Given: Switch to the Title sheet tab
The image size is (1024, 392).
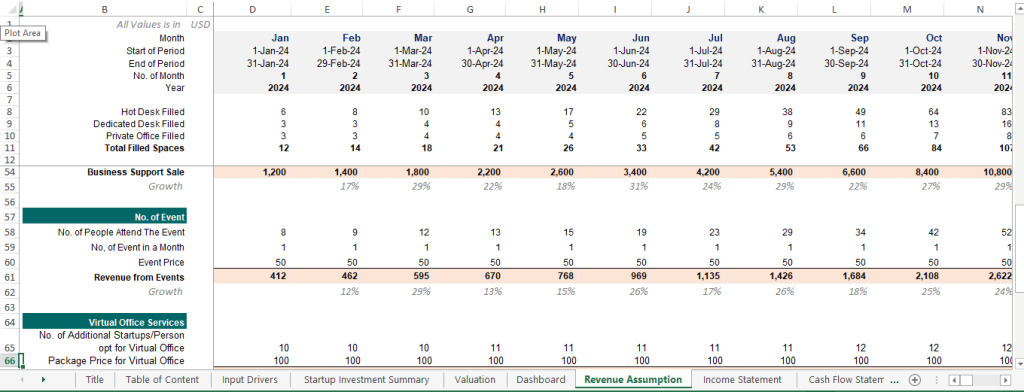Looking at the screenshot, I should pos(95,380).
